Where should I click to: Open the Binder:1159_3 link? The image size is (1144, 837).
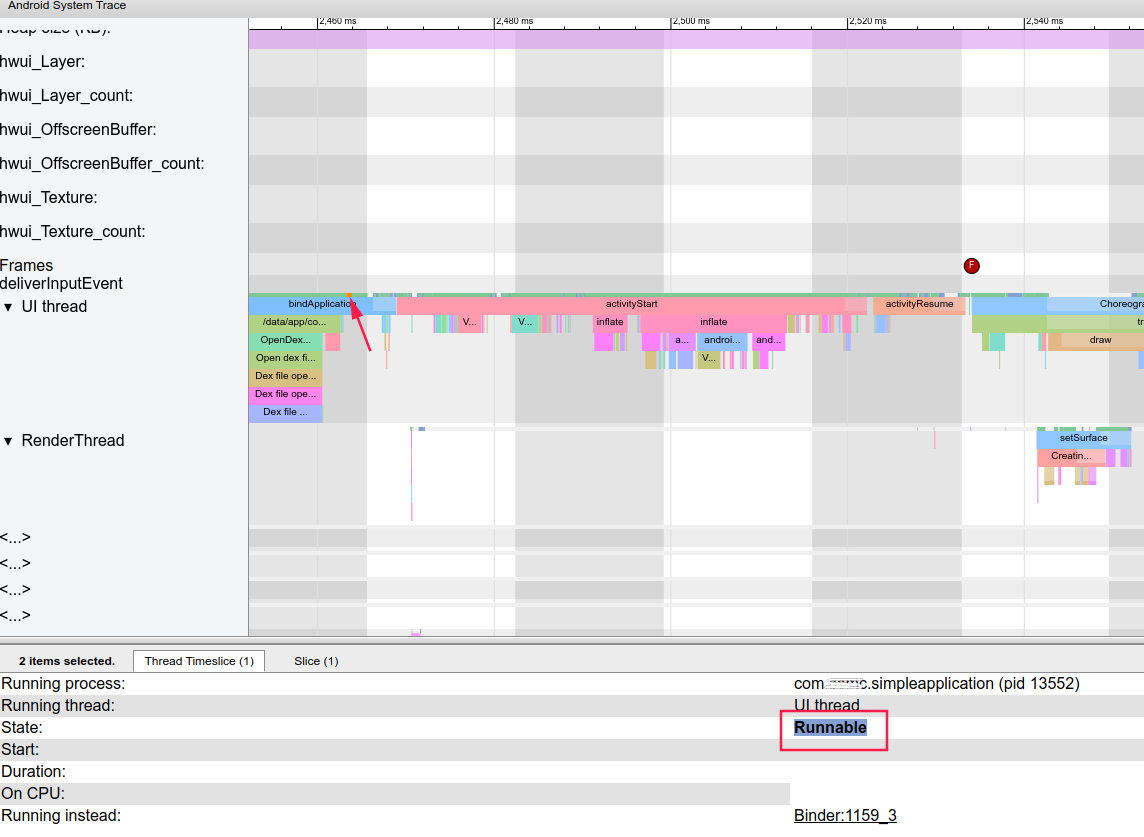pyautogui.click(x=845, y=816)
